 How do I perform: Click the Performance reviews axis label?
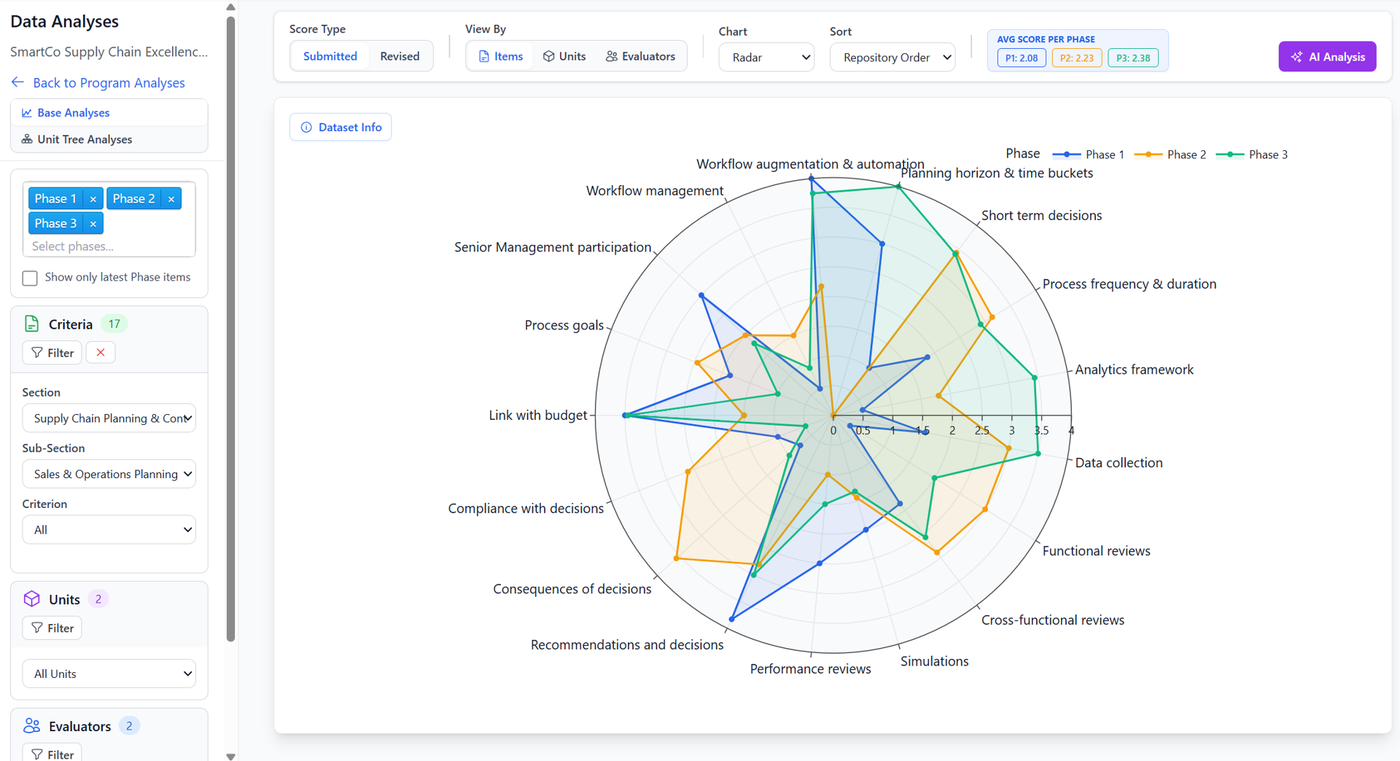(810, 669)
